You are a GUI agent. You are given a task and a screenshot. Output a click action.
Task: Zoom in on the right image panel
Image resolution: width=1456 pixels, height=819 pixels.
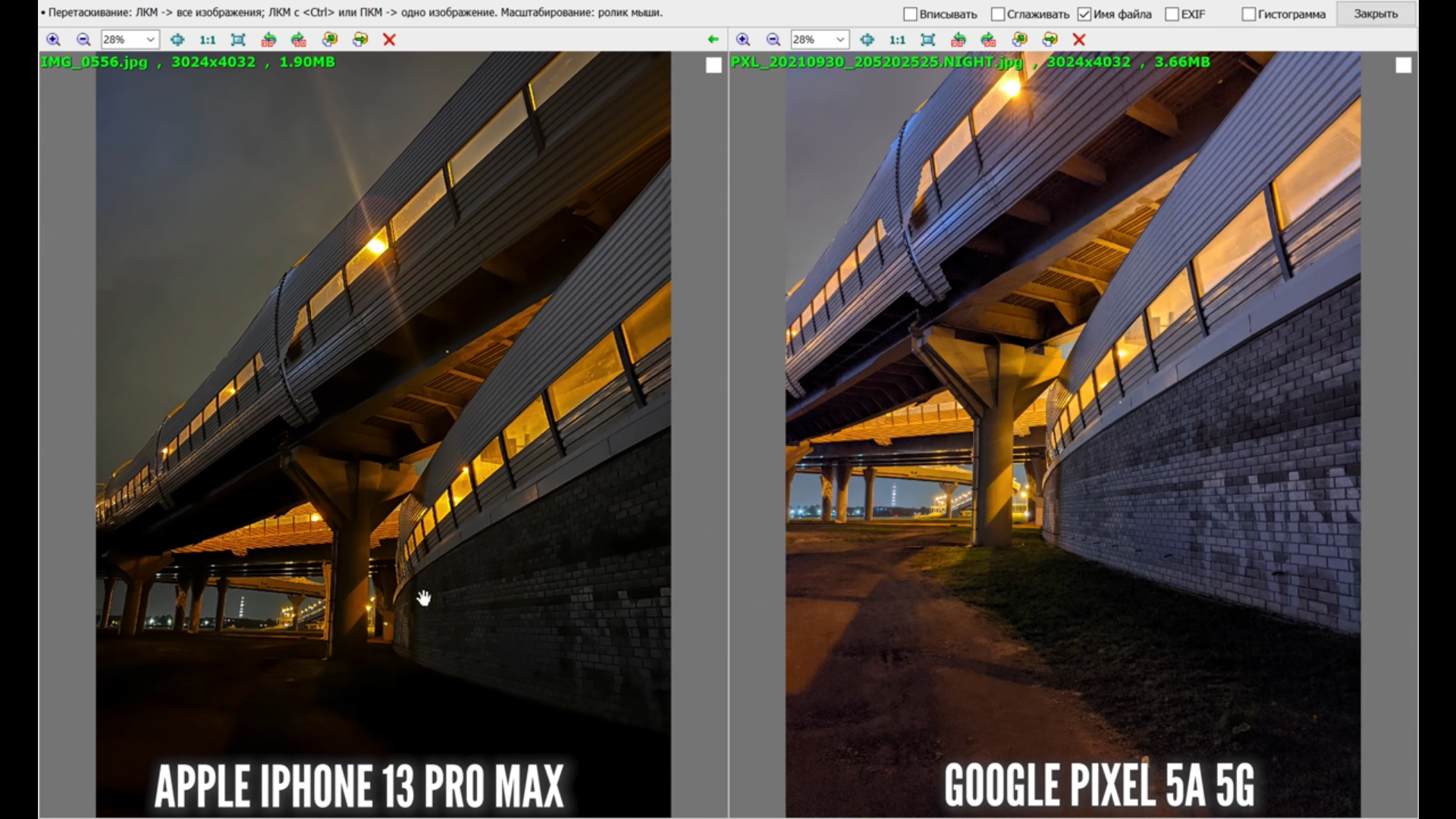click(743, 39)
